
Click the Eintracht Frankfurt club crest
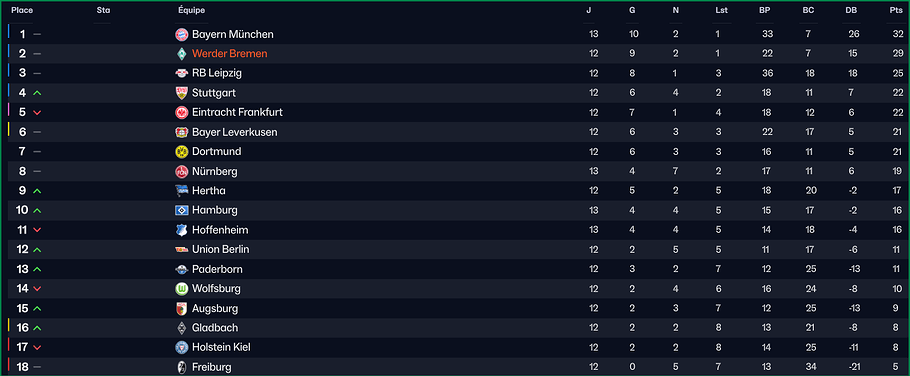coord(182,113)
